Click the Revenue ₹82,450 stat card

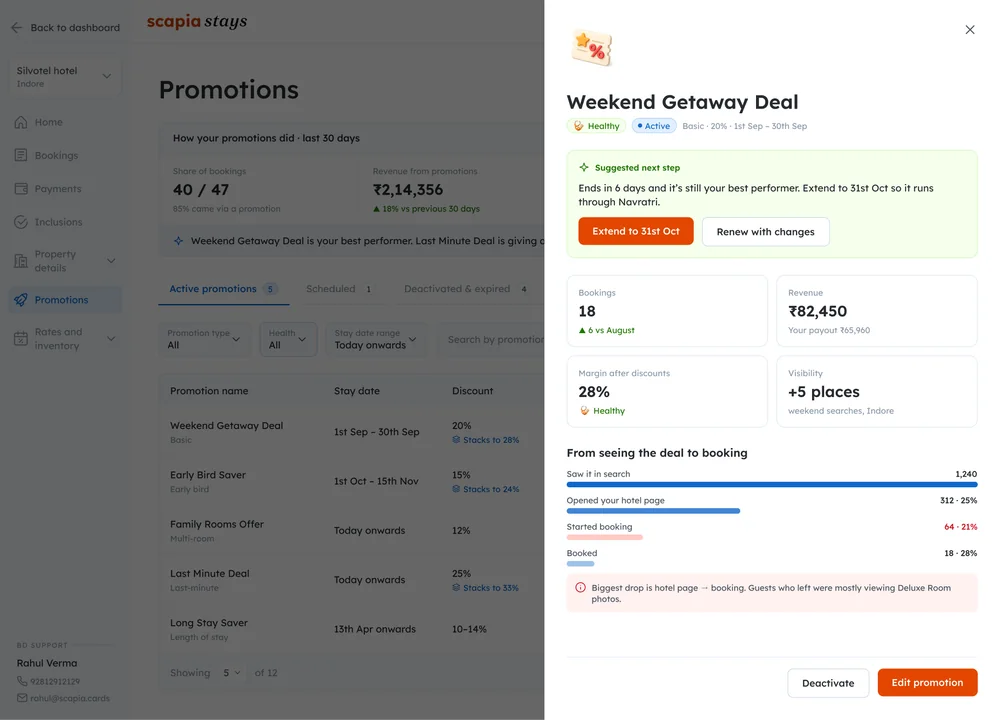point(877,311)
